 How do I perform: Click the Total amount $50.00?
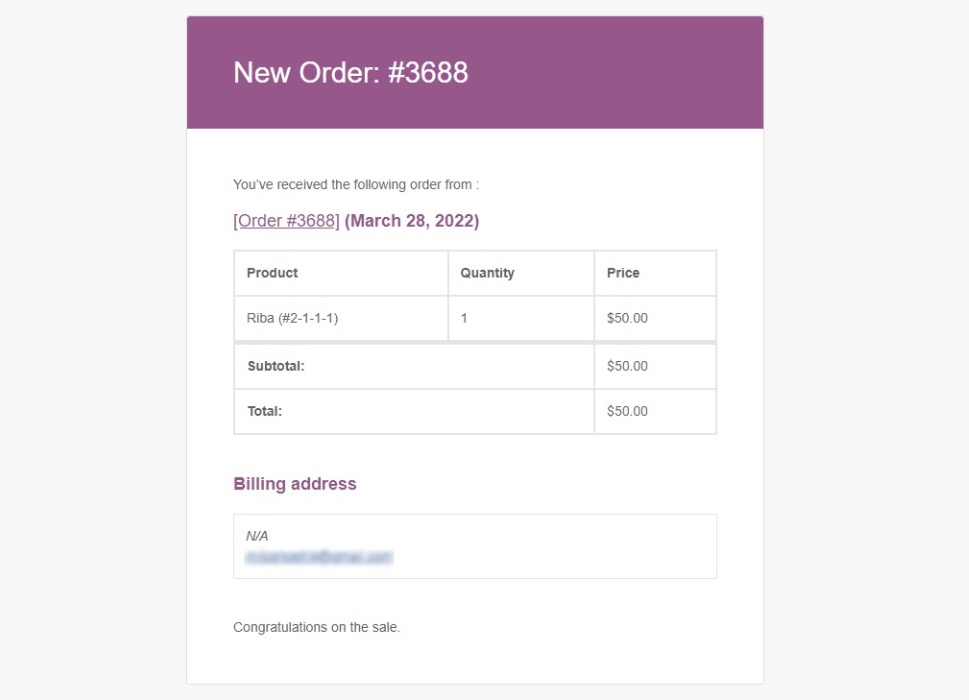[627, 411]
